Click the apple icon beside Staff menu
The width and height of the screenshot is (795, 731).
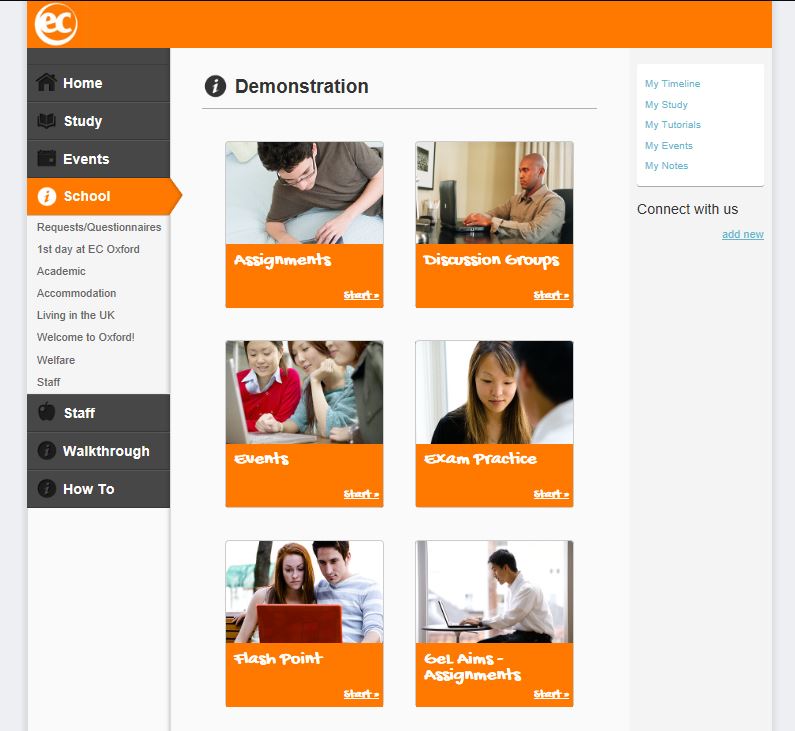pyautogui.click(x=47, y=412)
